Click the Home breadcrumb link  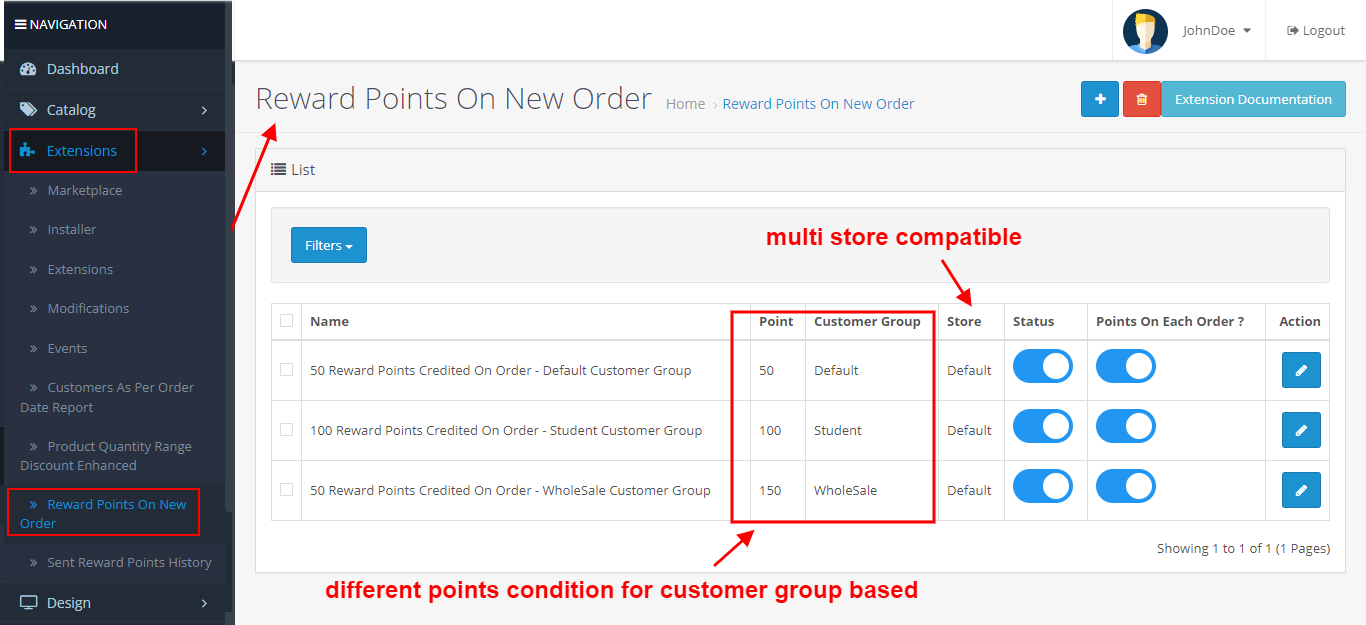685,104
